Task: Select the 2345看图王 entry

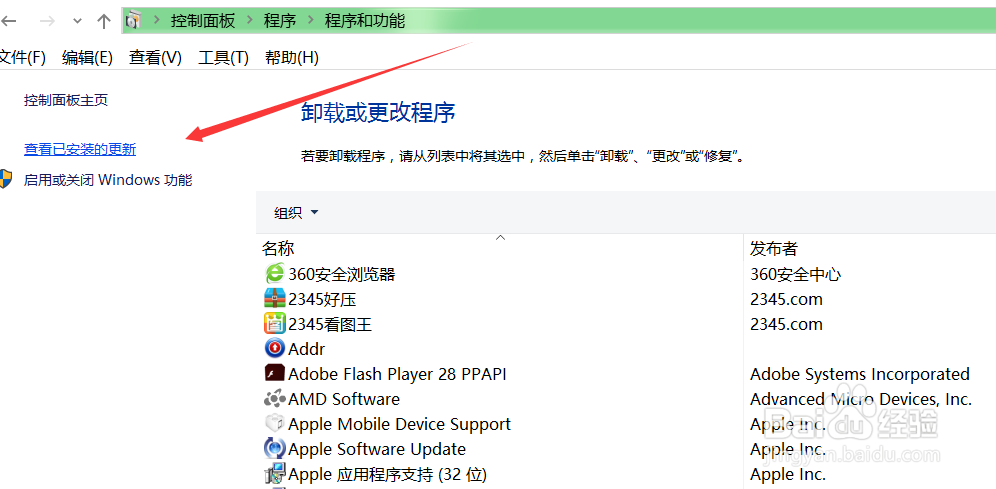Action: pos(330,325)
